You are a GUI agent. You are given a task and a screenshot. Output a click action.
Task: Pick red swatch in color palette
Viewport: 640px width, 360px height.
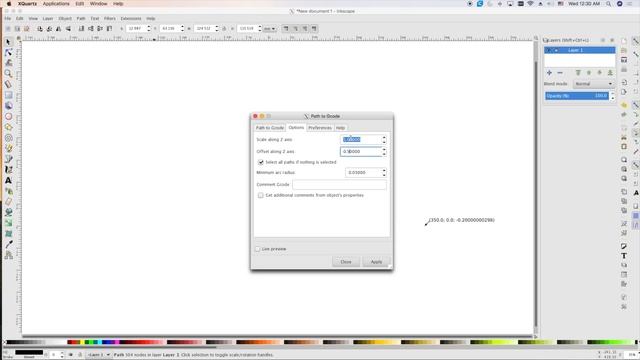pos(74,342)
